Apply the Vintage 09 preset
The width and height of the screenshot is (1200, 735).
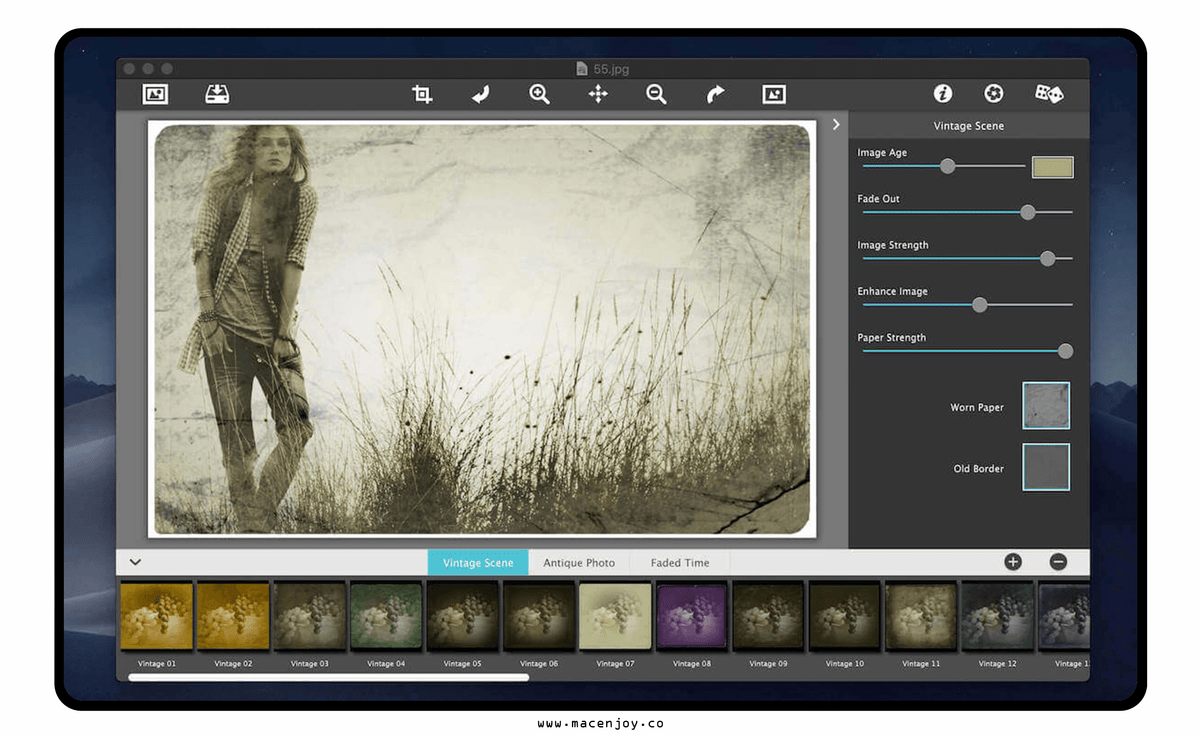pyautogui.click(x=768, y=617)
